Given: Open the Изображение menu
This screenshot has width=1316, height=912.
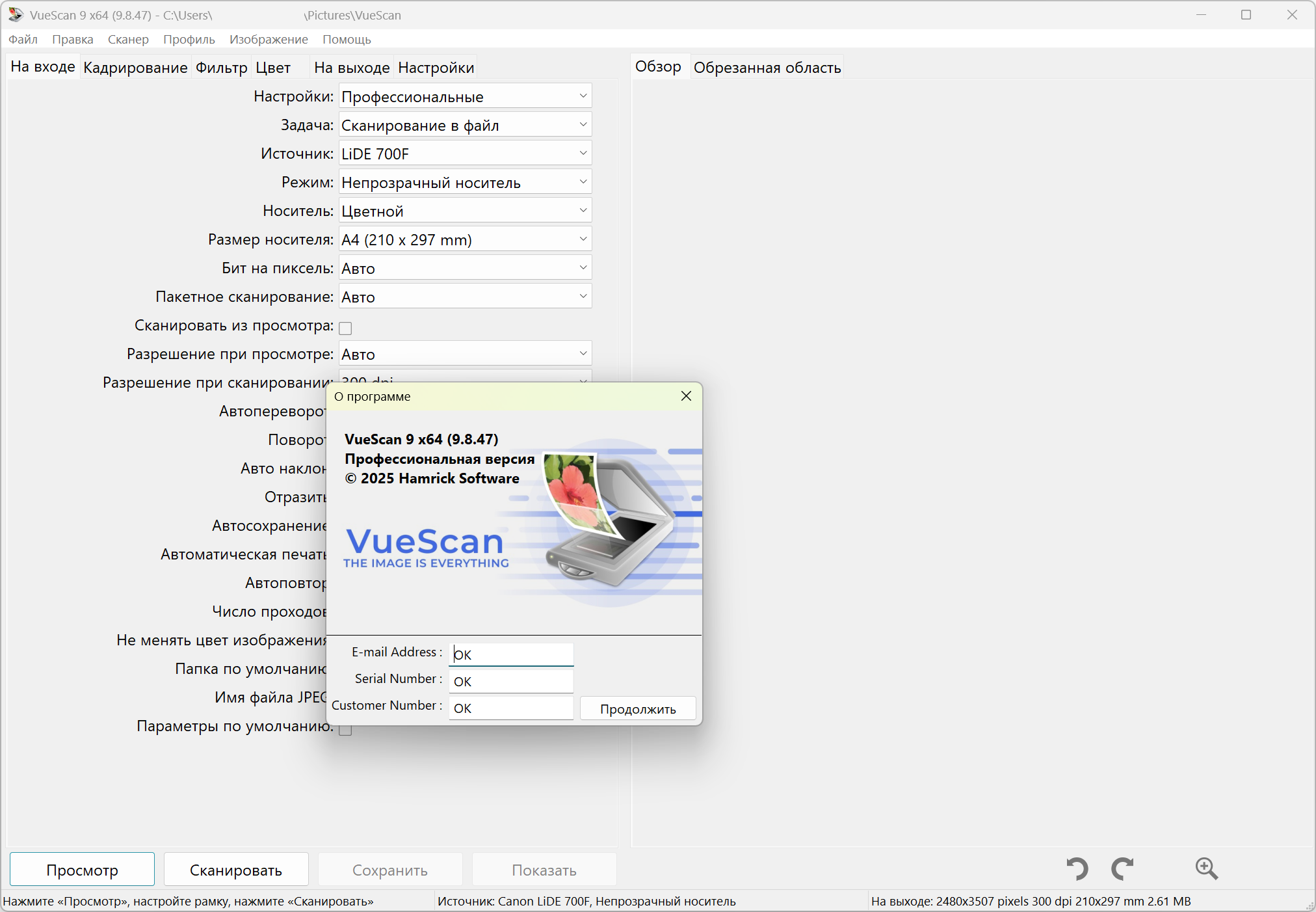Looking at the screenshot, I should click(269, 39).
